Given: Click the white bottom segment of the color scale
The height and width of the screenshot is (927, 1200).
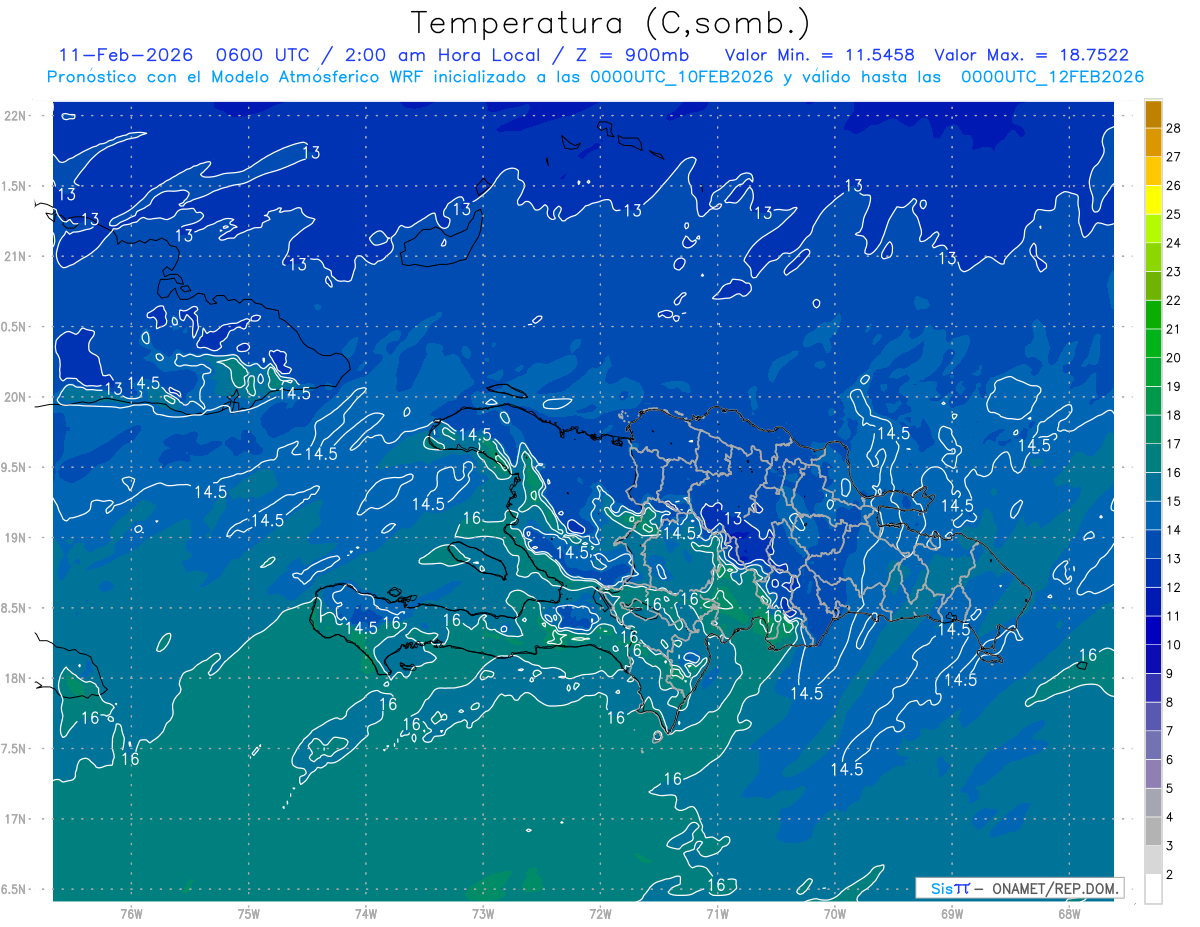Looking at the screenshot, I should click(x=1153, y=889).
